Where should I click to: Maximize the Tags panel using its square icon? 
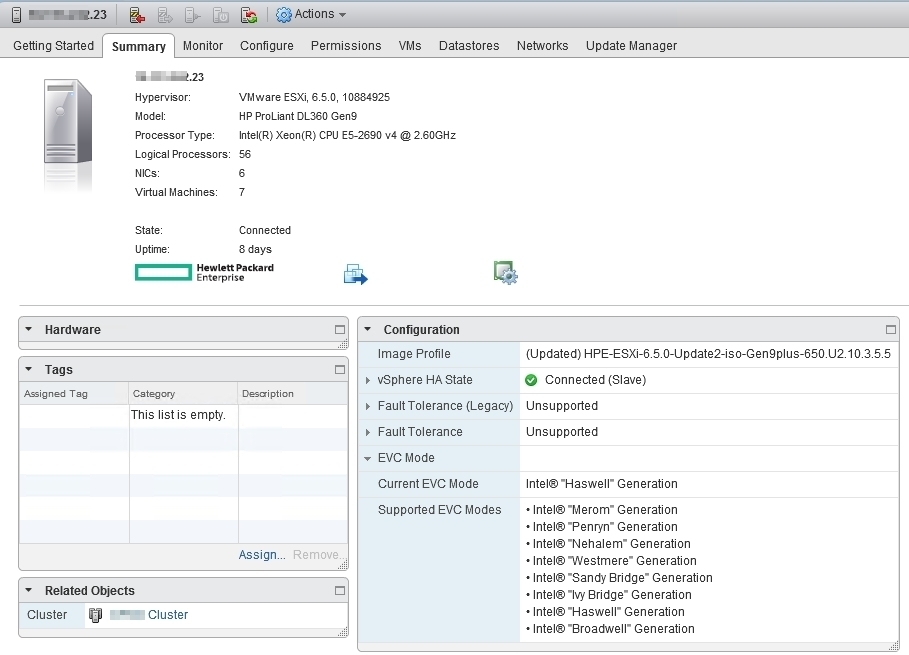(340, 370)
